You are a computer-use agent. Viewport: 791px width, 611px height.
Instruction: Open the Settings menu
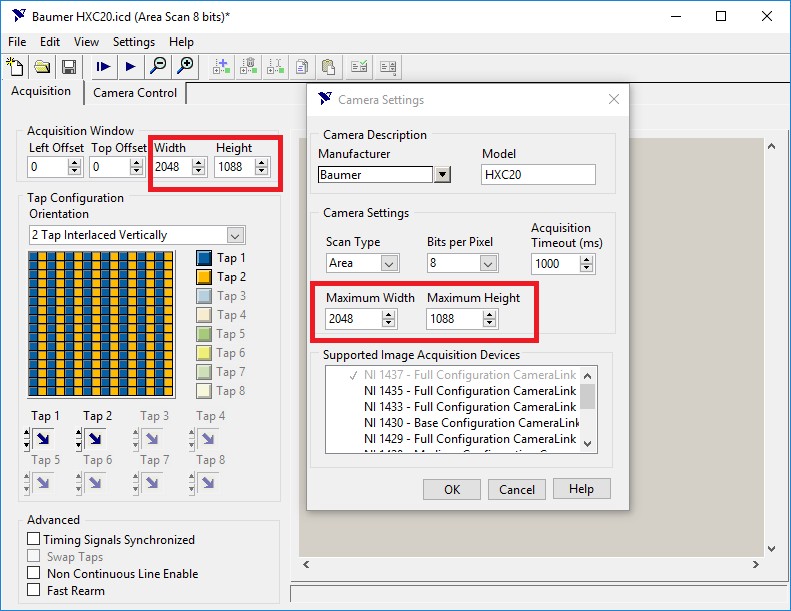click(134, 42)
